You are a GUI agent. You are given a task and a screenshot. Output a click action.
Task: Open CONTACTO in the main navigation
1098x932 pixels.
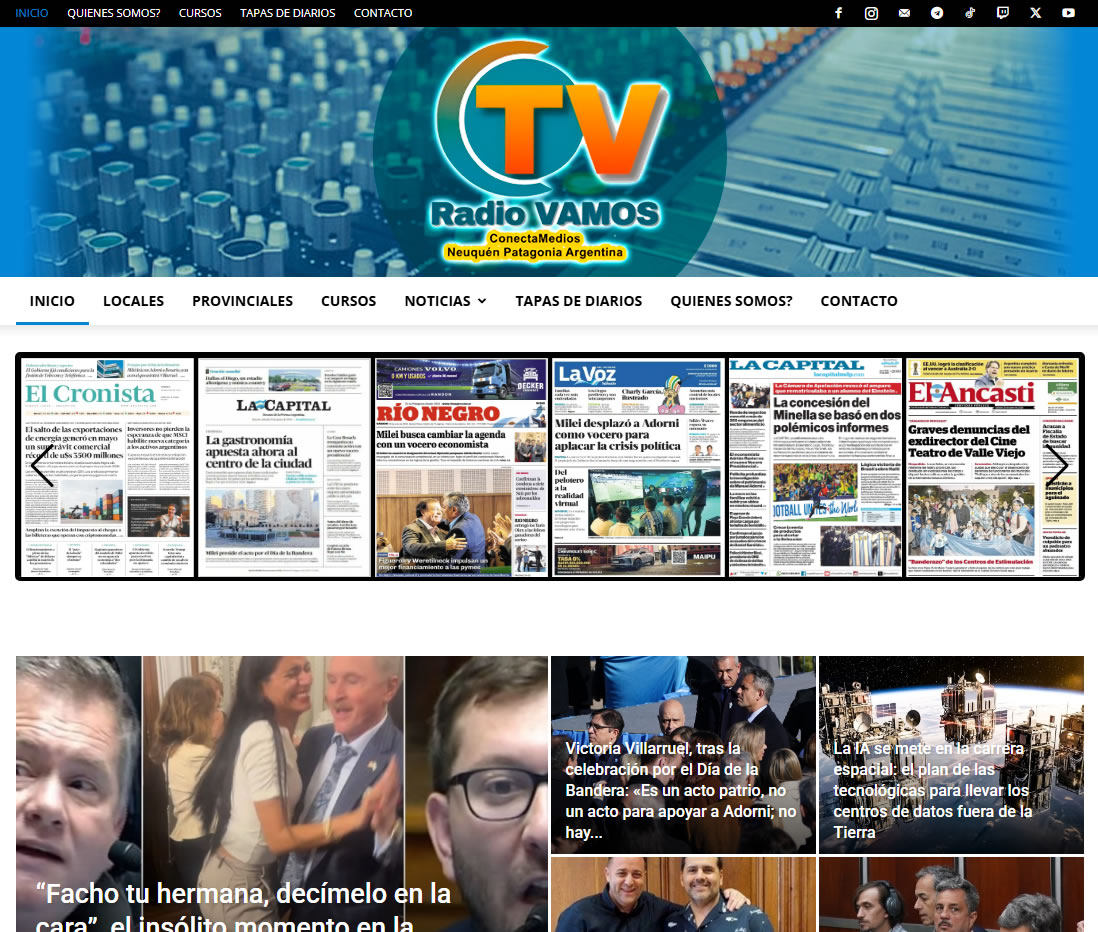click(859, 301)
